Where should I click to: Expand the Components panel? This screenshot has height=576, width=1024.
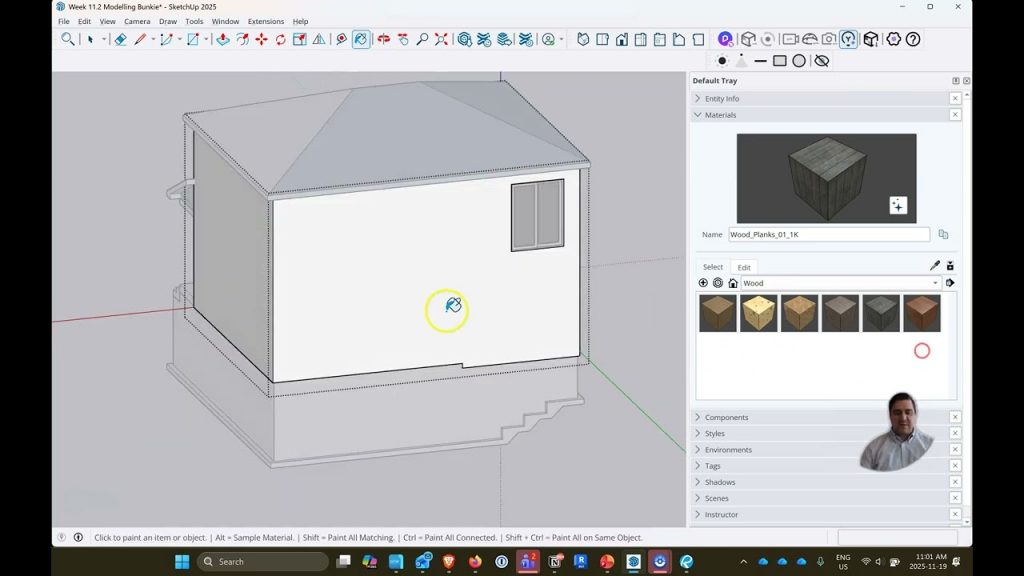coord(726,417)
